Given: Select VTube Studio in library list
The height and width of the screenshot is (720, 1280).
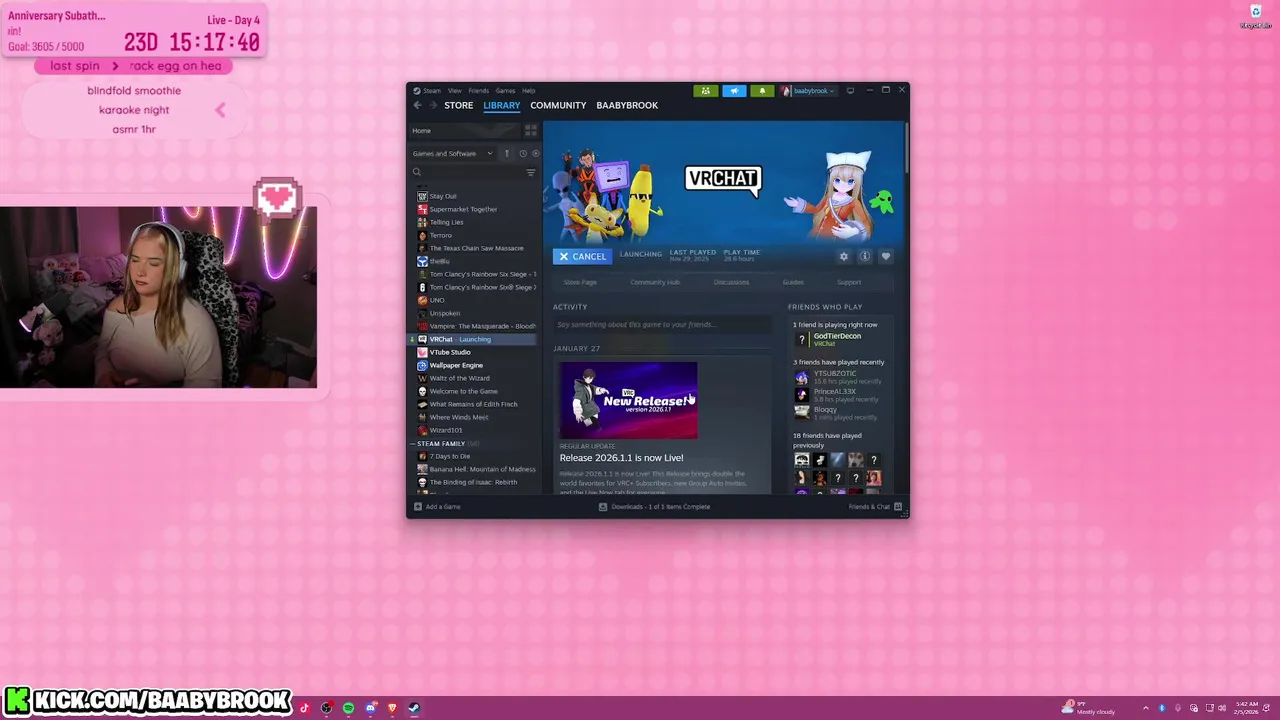Looking at the screenshot, I should pos(450,352).
